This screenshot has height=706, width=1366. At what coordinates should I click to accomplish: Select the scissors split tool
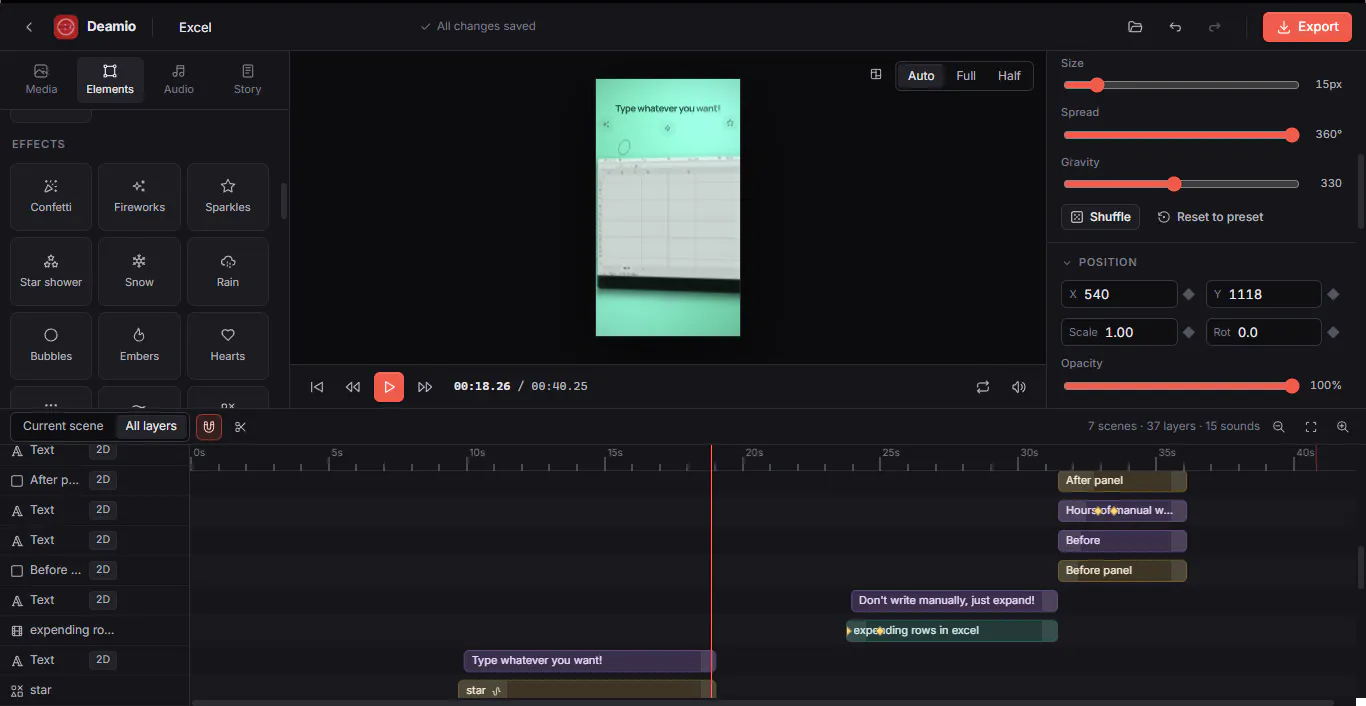pos(240,427)
